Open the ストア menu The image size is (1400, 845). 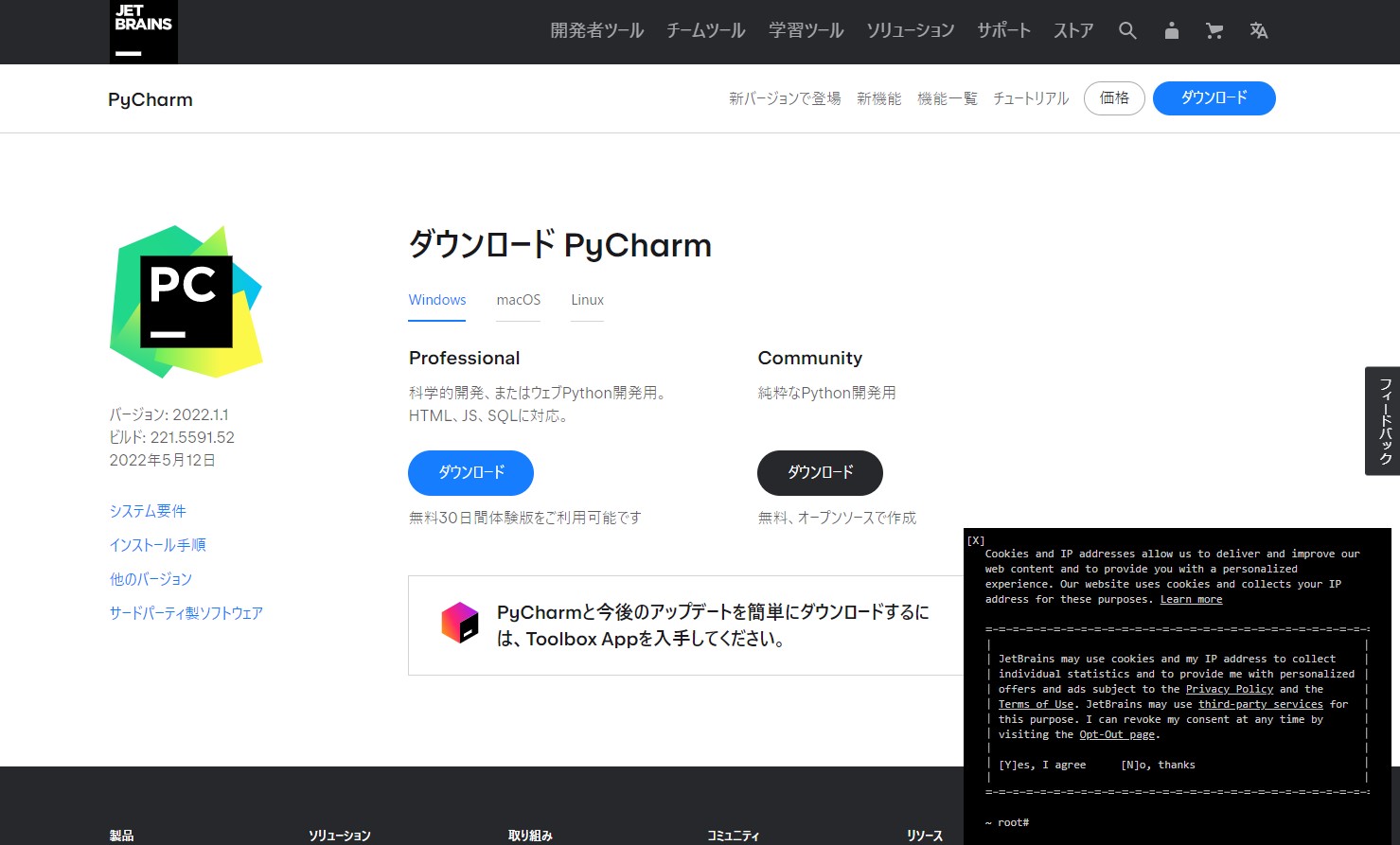coord(1073,30)
